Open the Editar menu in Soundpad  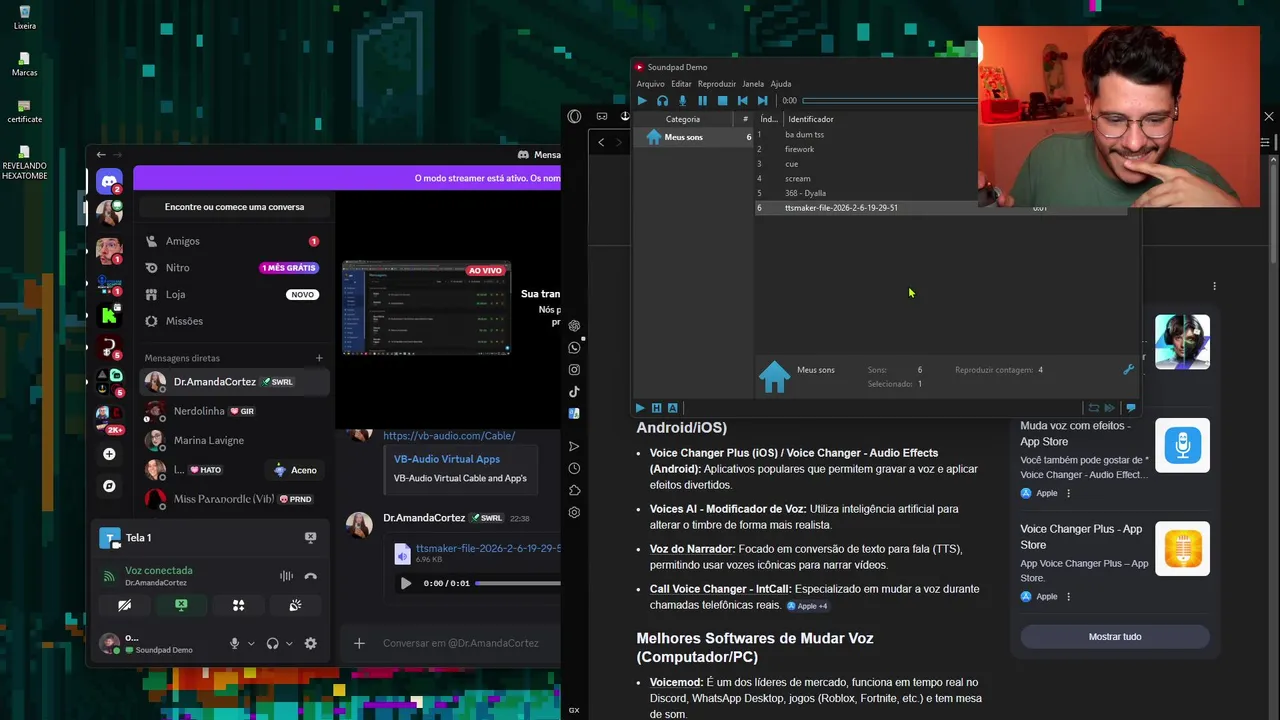[681, 84]
